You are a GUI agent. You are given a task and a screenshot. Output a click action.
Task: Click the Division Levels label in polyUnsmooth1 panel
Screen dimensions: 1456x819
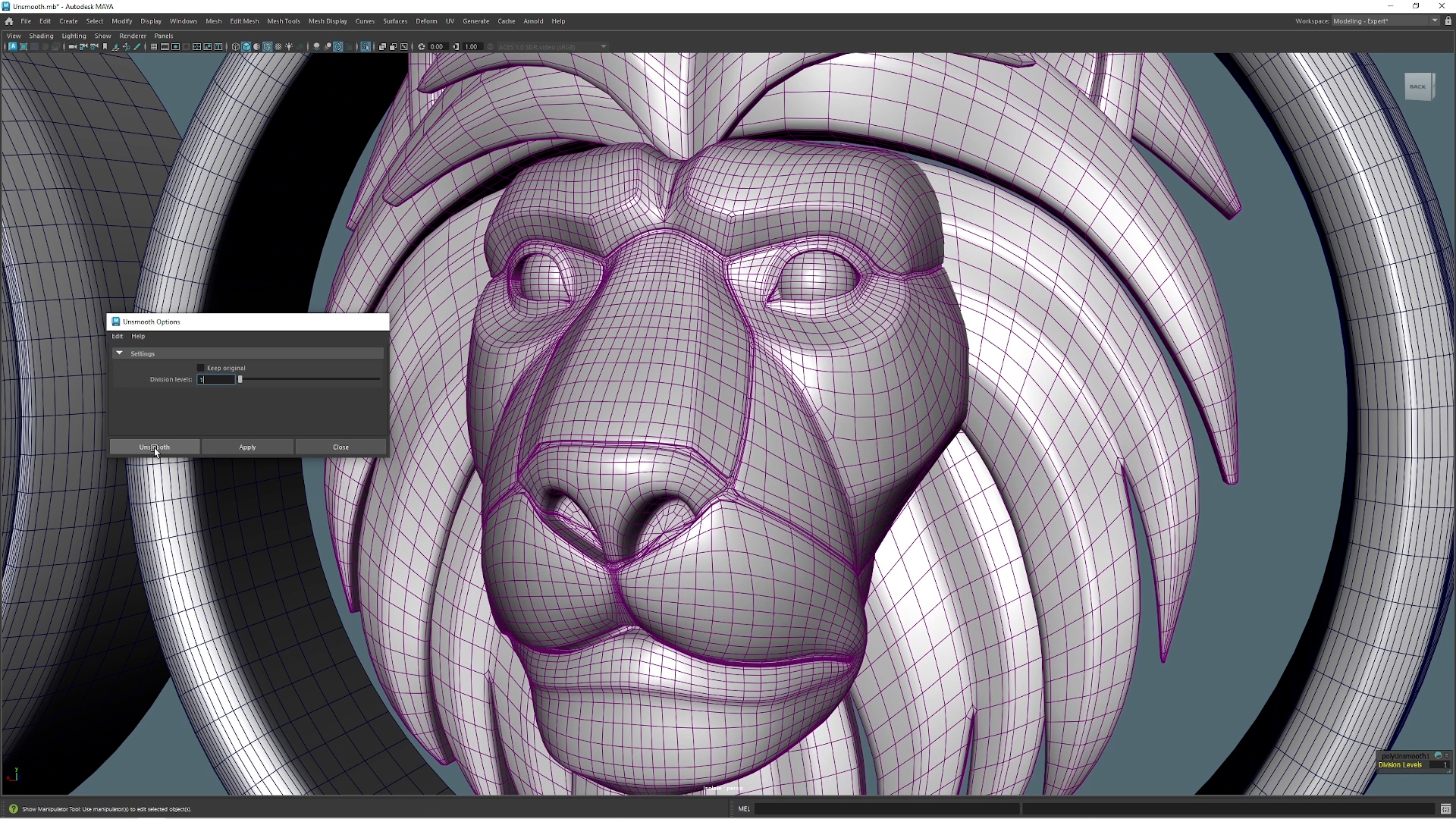[1400, 765]
